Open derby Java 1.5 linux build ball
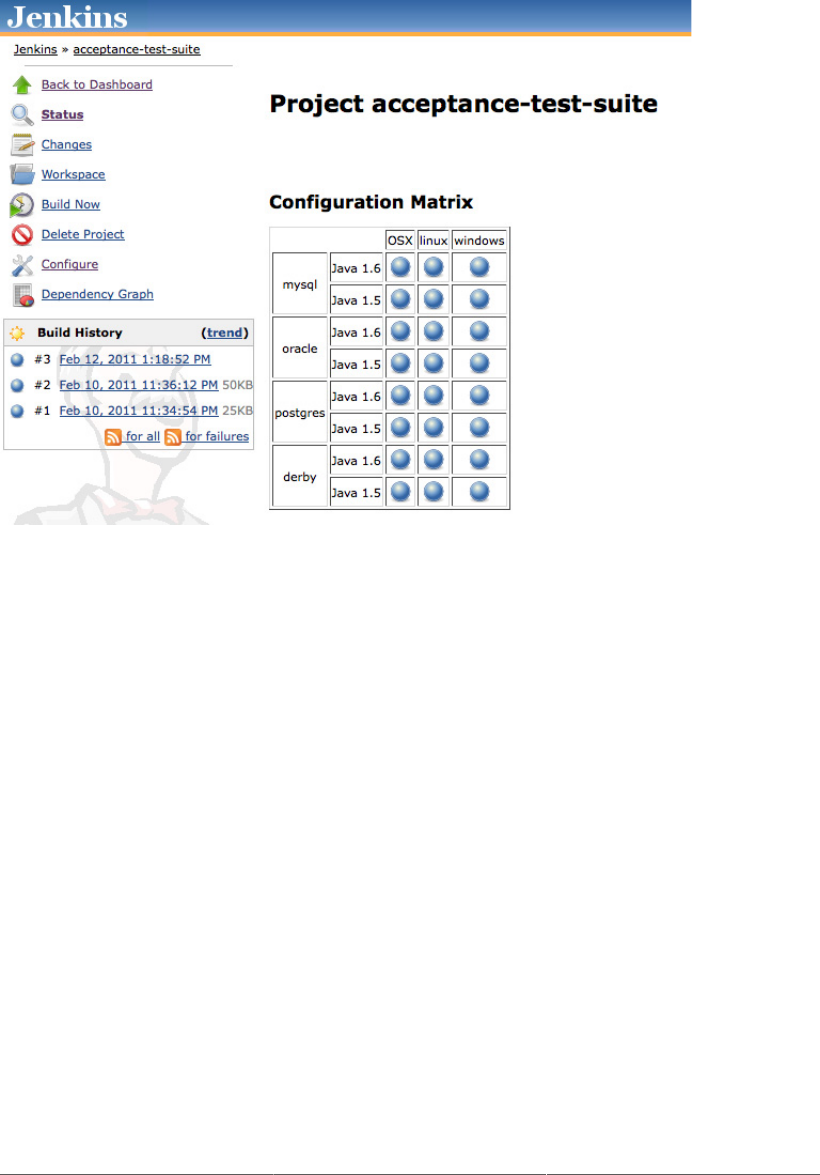The height and width of the screenshot is (1175, 820). click(x=433, y=492)
